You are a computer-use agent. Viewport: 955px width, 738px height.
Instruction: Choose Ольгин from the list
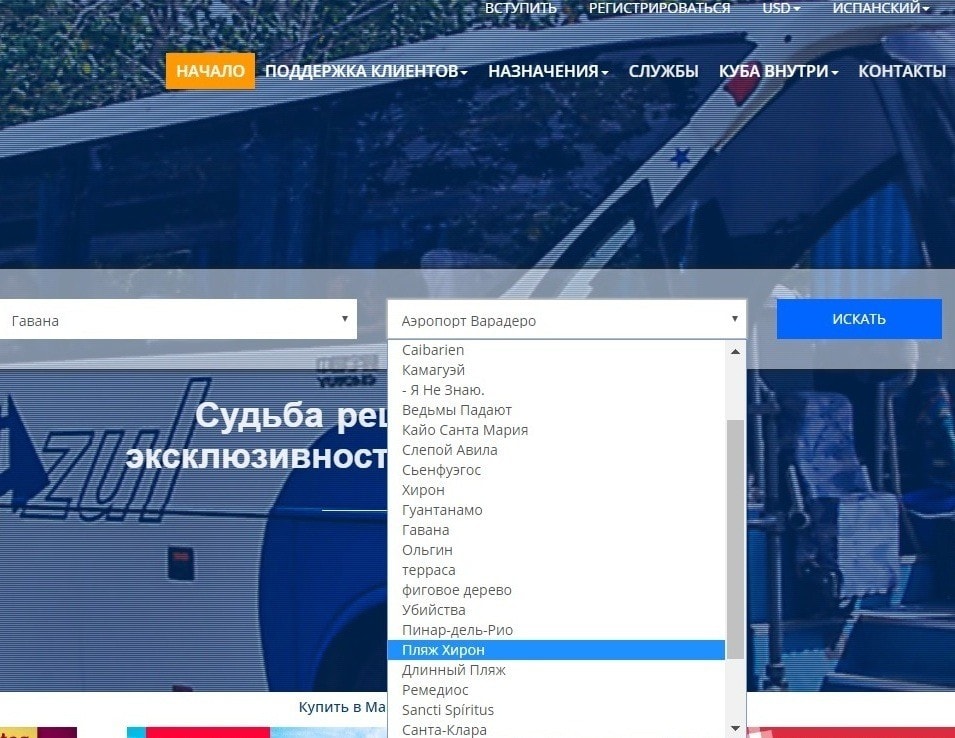(x=557, y=550)
